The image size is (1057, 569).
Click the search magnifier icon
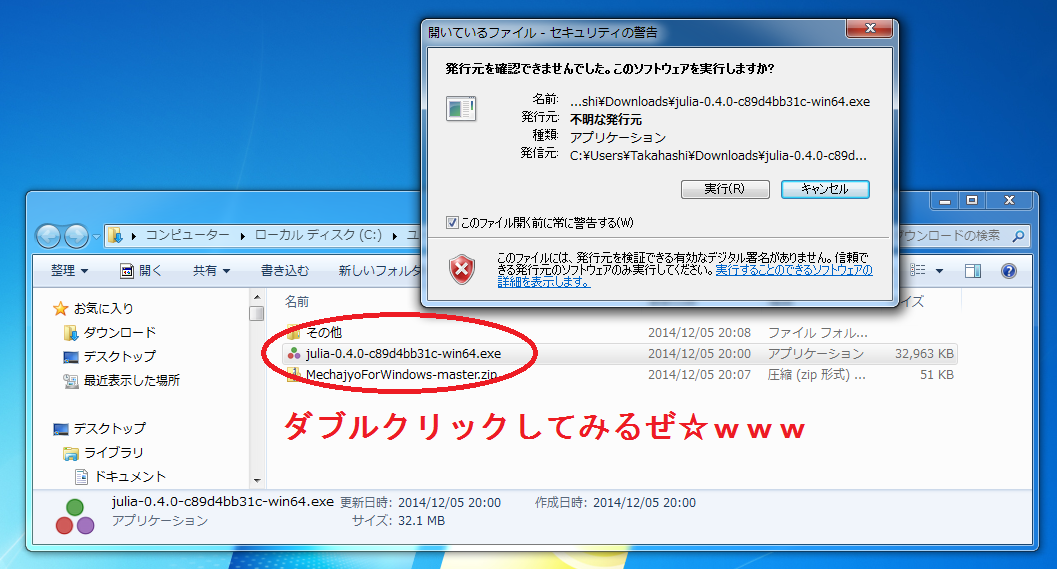click(x=1018, y=236)
